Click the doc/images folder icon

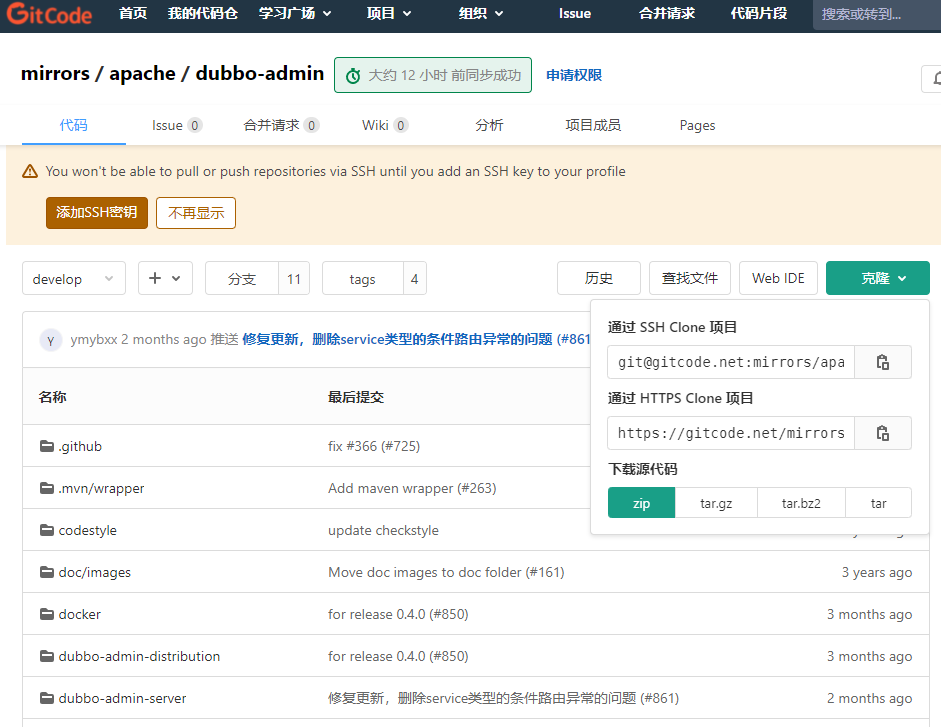pyautogui.click(x=47, y=572)
